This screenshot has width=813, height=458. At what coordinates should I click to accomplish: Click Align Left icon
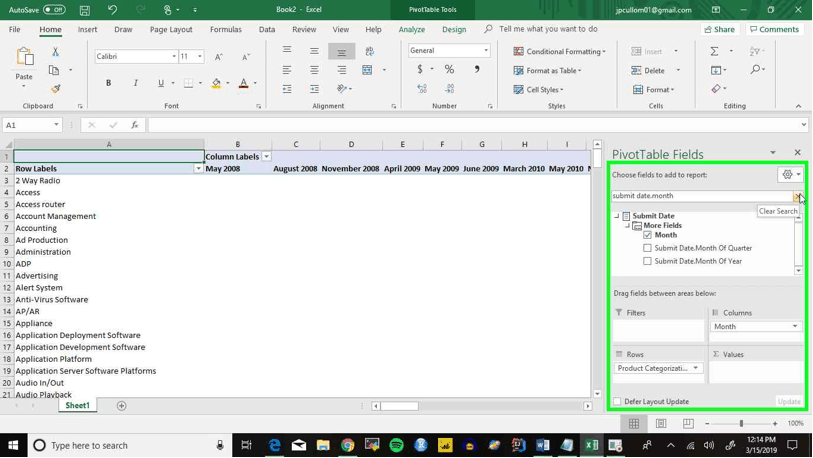pyautogui.click(x=287, y=70)
